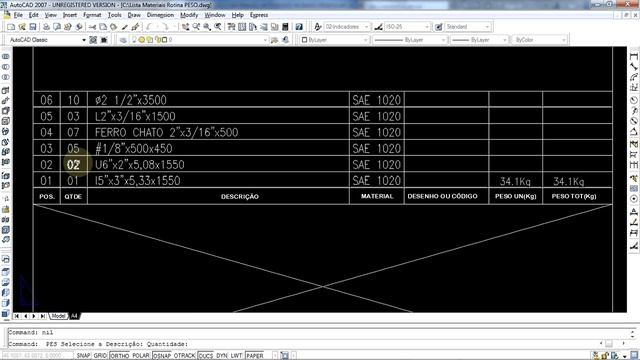Open the Express menu

click(259, 15)
